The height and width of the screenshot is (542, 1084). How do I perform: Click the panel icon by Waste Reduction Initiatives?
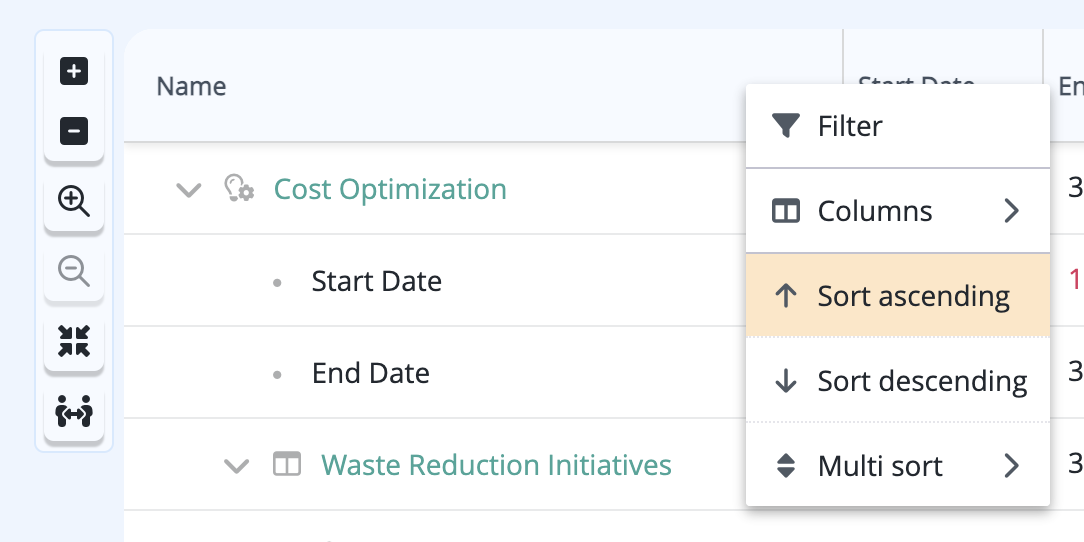click(x=287, y=464)
